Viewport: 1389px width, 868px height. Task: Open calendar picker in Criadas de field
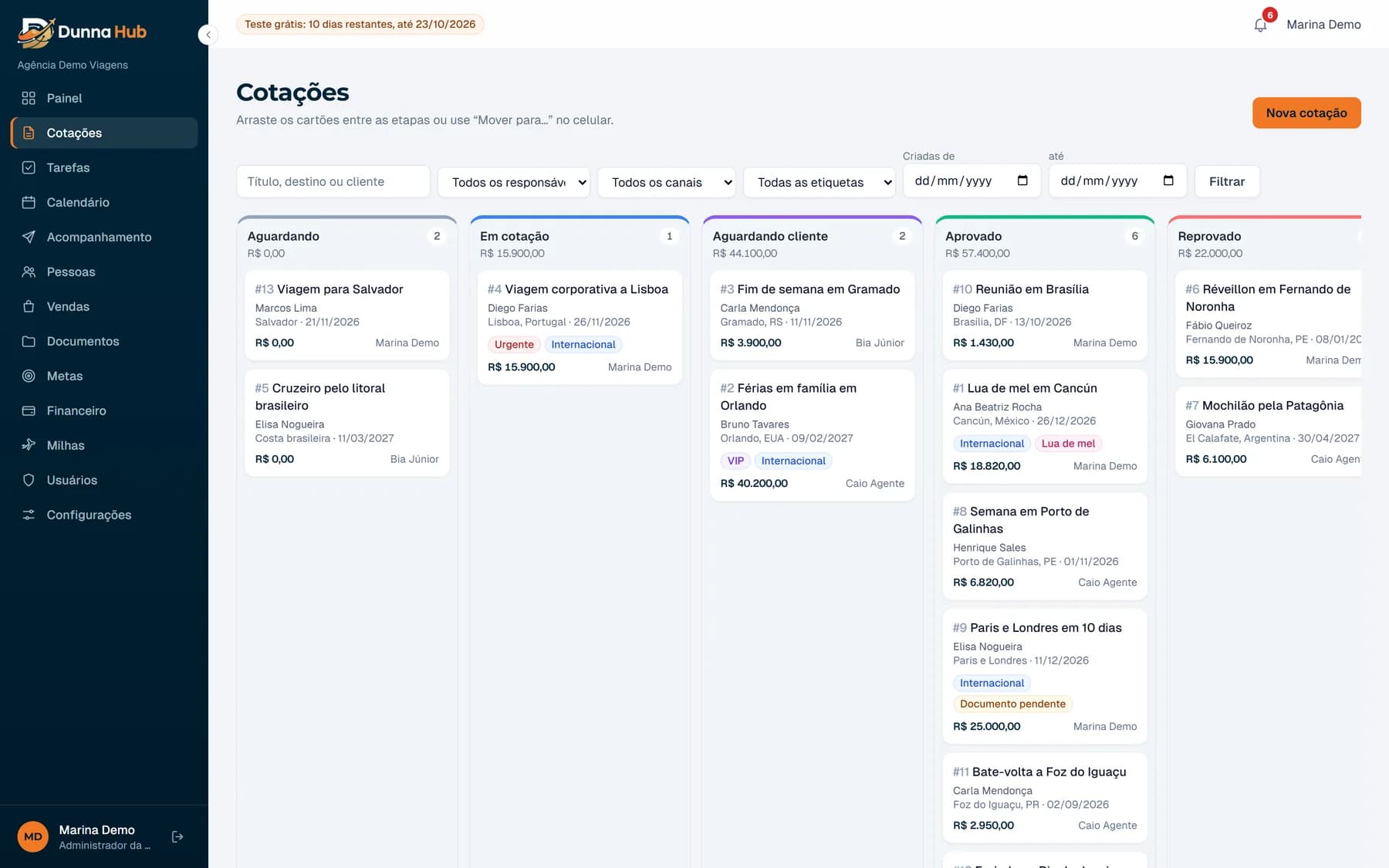pos(1022,181)
